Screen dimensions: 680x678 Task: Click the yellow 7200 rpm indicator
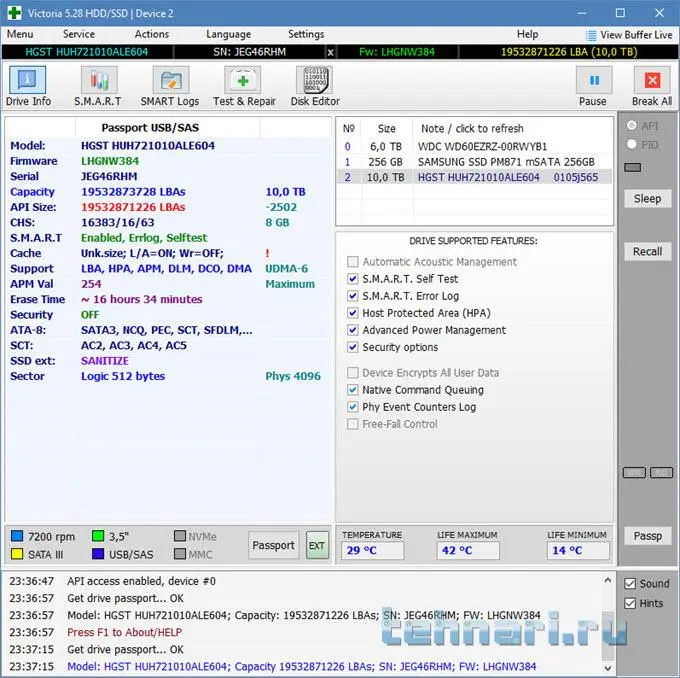(x=16, y=536)
